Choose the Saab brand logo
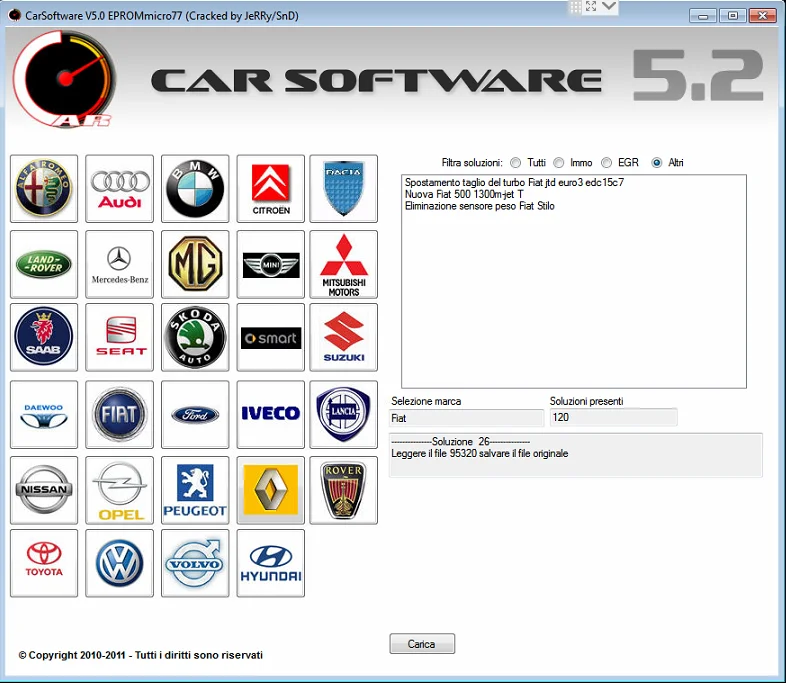Viewport: 786px width, 683px height. (44, 337)
